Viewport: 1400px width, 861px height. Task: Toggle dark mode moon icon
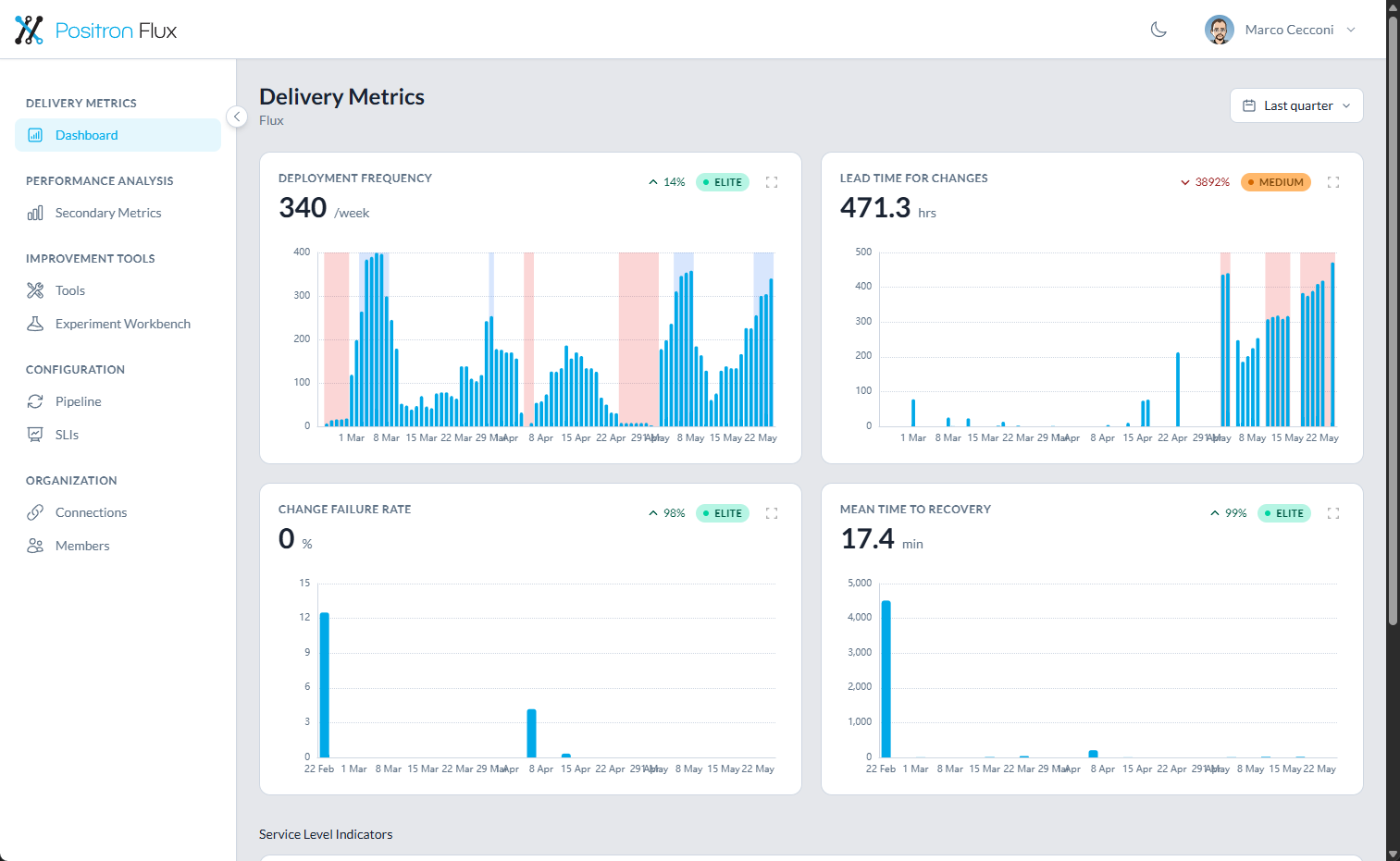tap(1158, 30)
